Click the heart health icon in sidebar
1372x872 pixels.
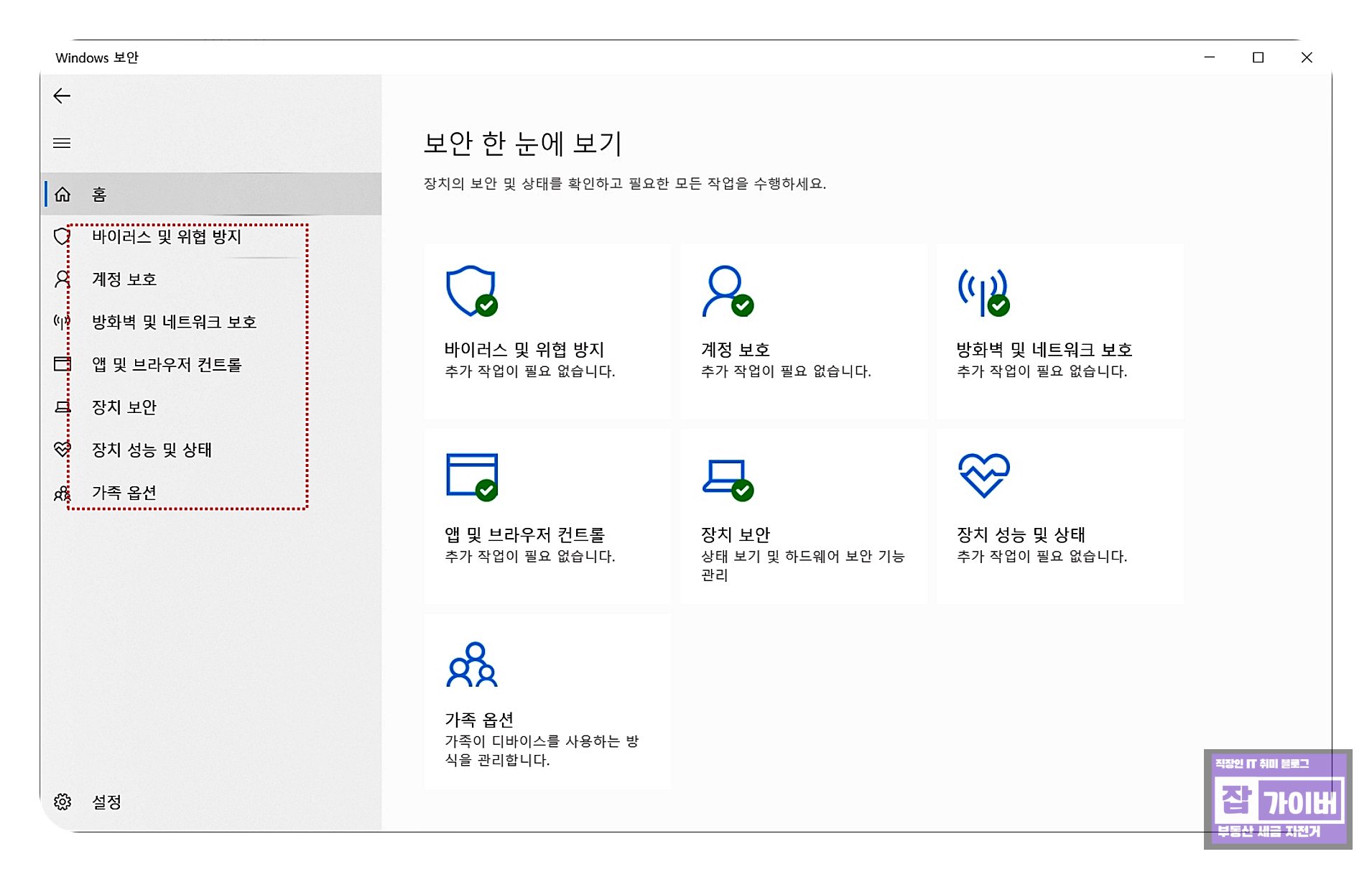(62, 450)
